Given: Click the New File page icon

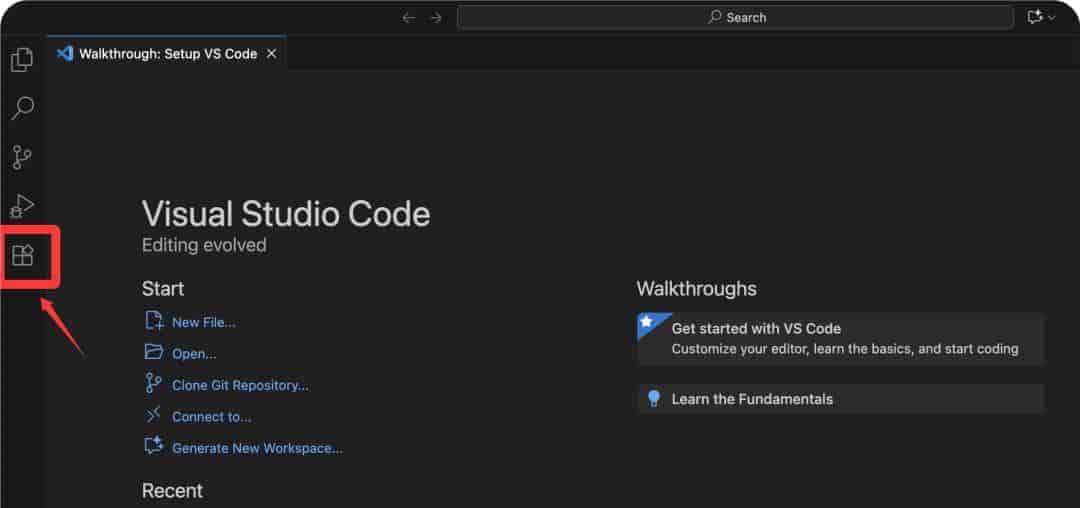Looking at the screenshot, I should point(154,321).
